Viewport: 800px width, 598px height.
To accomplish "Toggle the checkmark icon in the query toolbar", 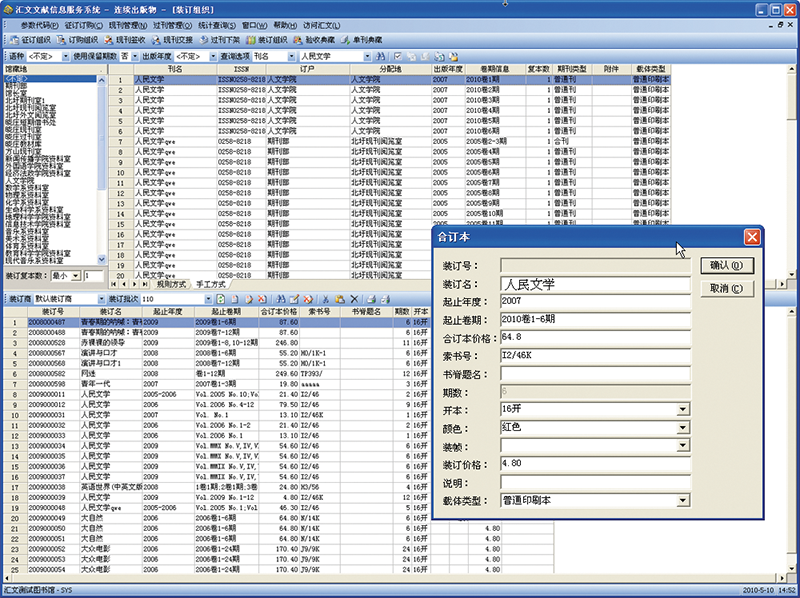I will tap(398, 56).
